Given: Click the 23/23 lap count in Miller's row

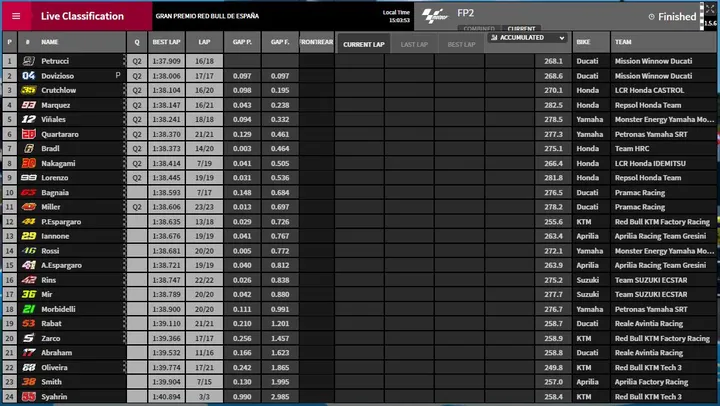Looking at the screenshot, I should point(204,207).
